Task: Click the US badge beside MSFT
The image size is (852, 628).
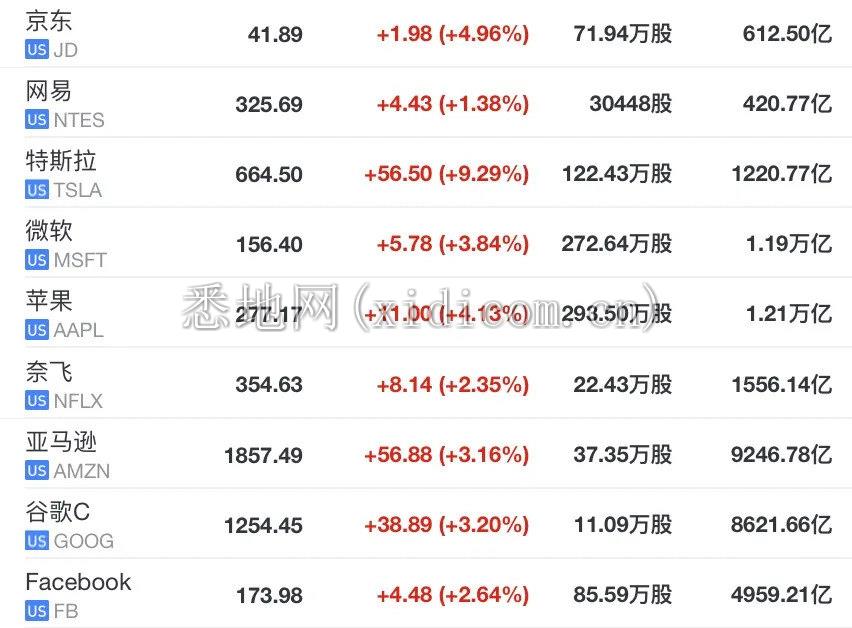Action: pos(36,260)
